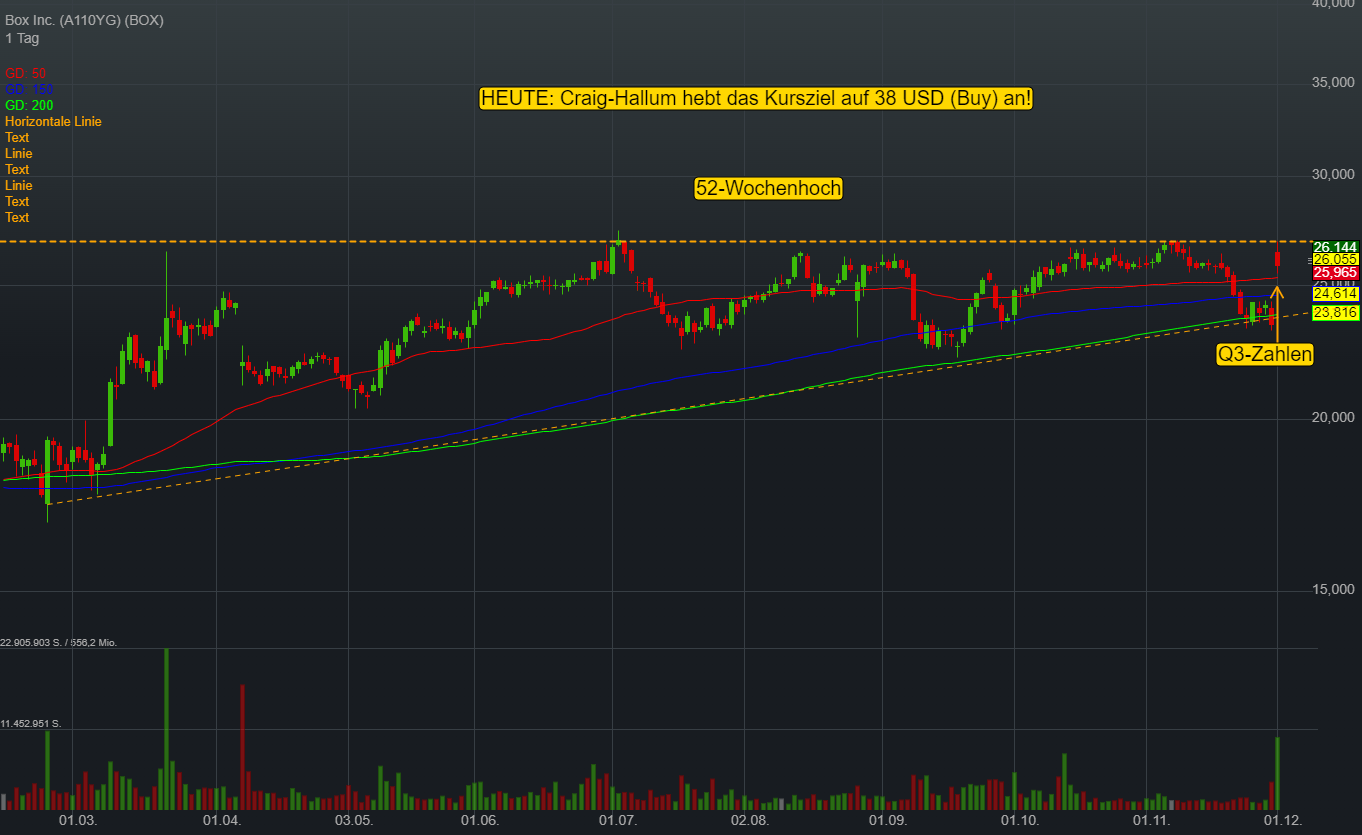
Task: Click the 20,000 price axis label
Action: click(x=1334, y=417)
